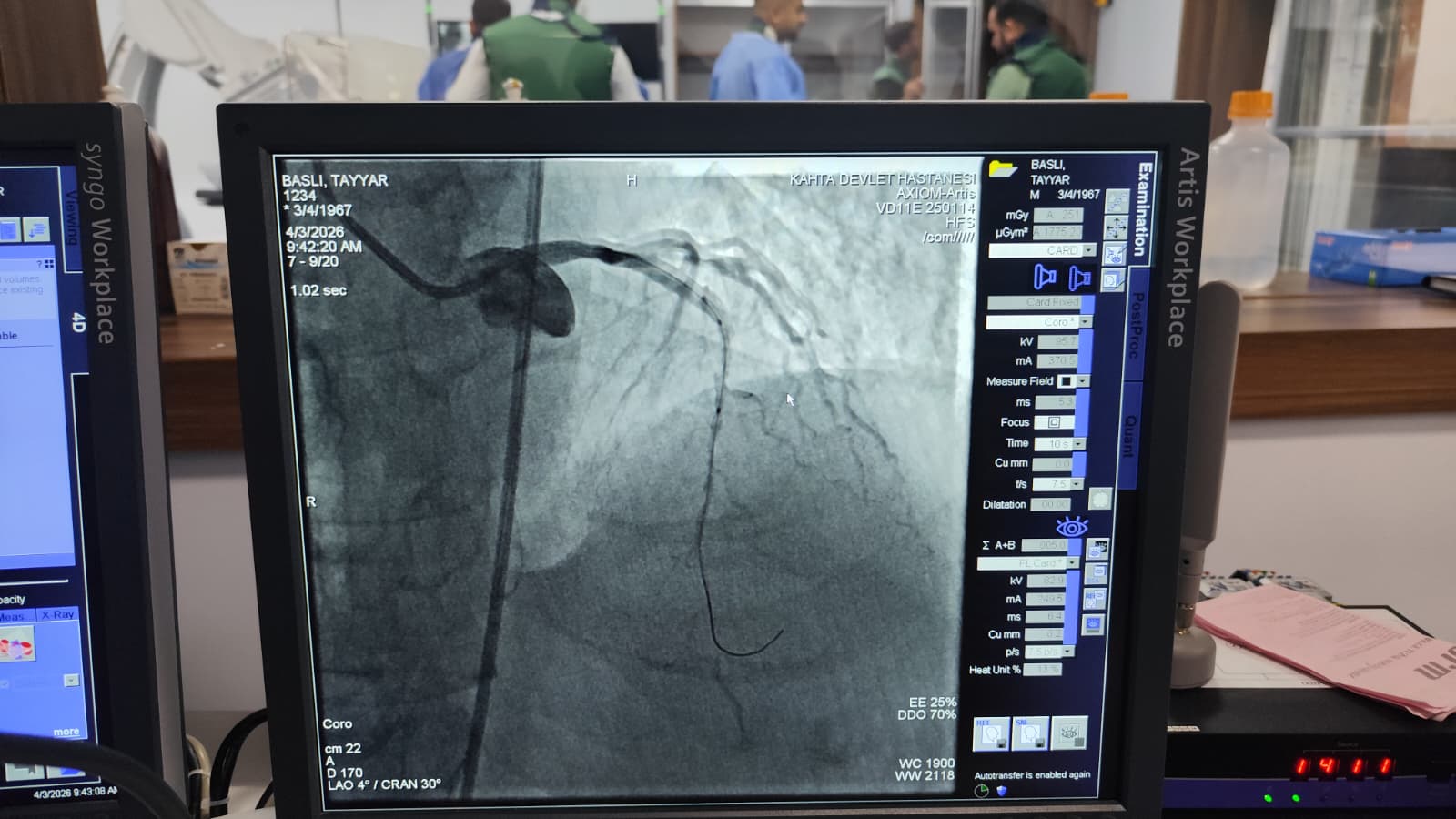Open the Coro acquisition dropdown

1085,322
